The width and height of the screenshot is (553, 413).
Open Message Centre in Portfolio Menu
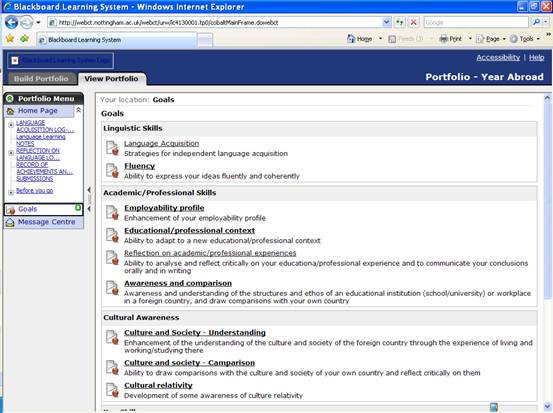[x=47, y=222]
